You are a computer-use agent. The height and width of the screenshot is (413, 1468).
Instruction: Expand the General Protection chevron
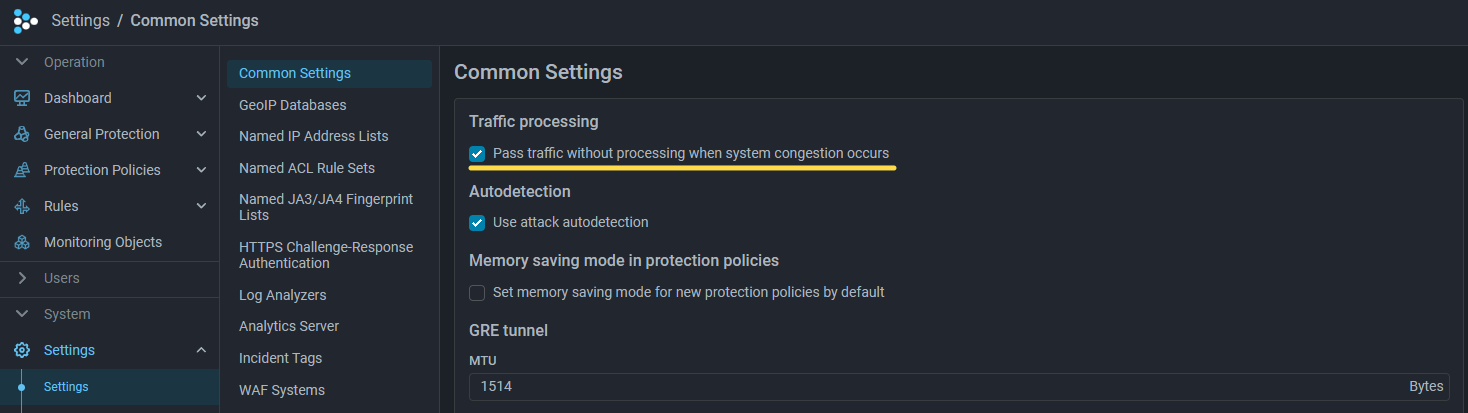point(201,134)
